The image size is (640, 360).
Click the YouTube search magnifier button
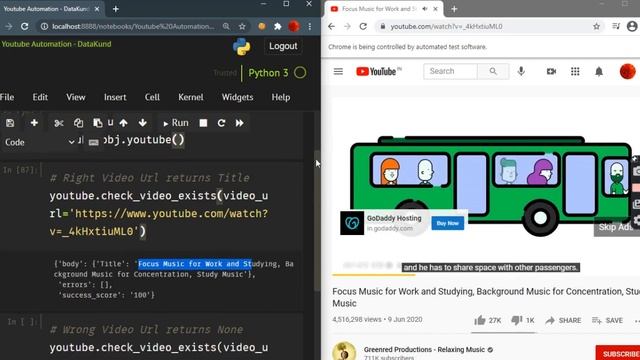point(493,71)
